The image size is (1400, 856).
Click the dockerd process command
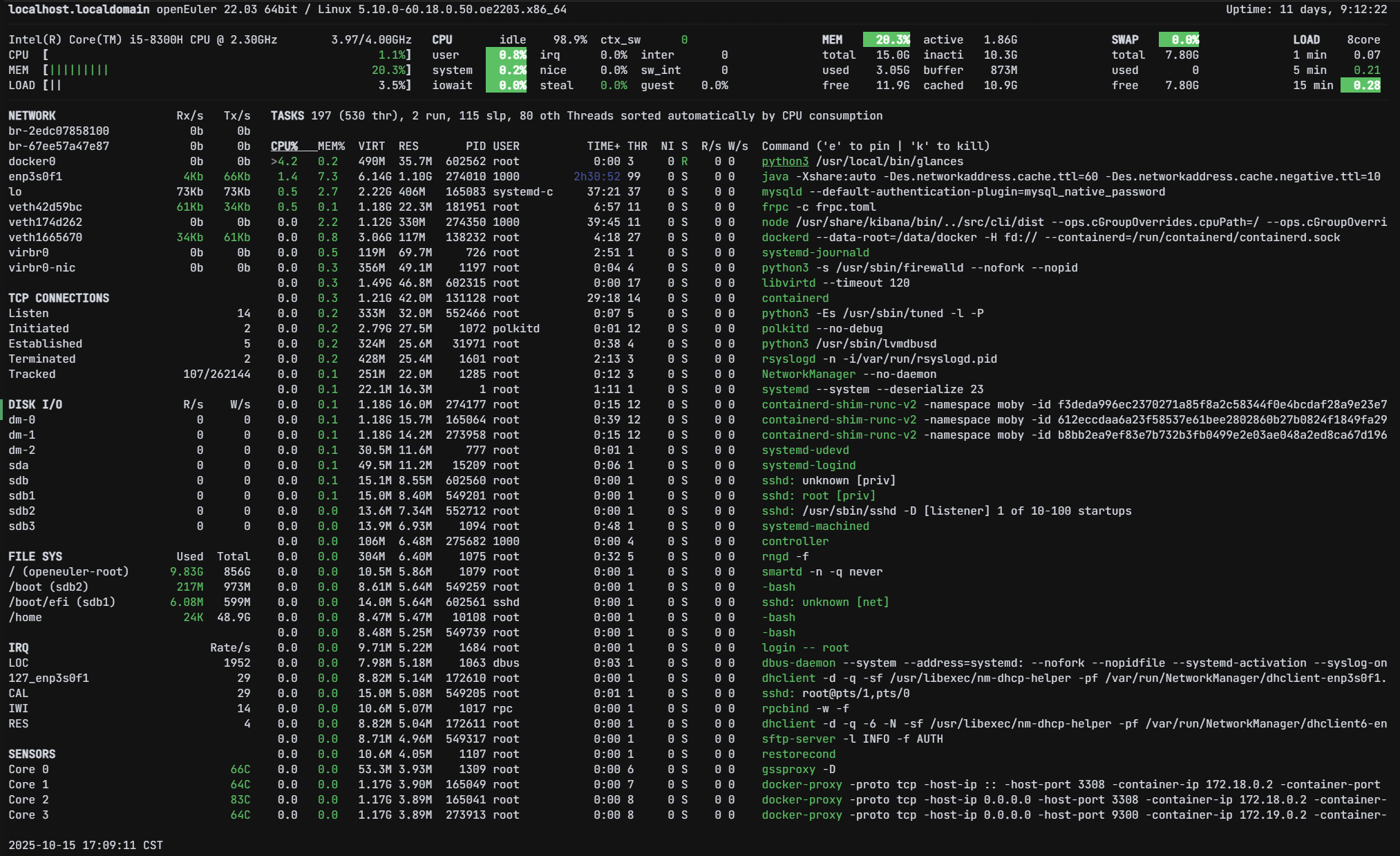(x=784, y=237)
